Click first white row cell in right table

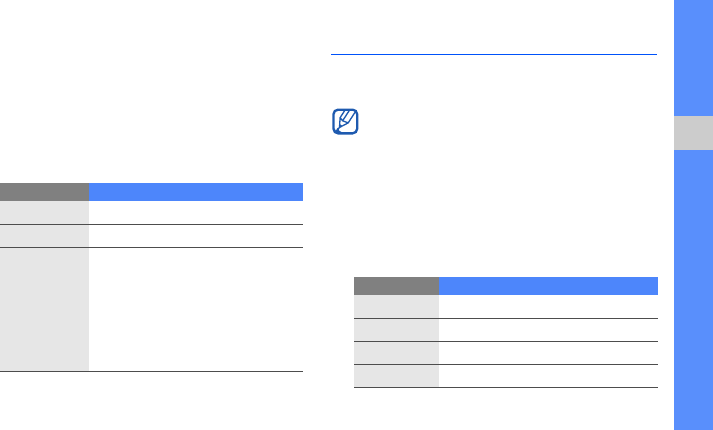point(548,306)
